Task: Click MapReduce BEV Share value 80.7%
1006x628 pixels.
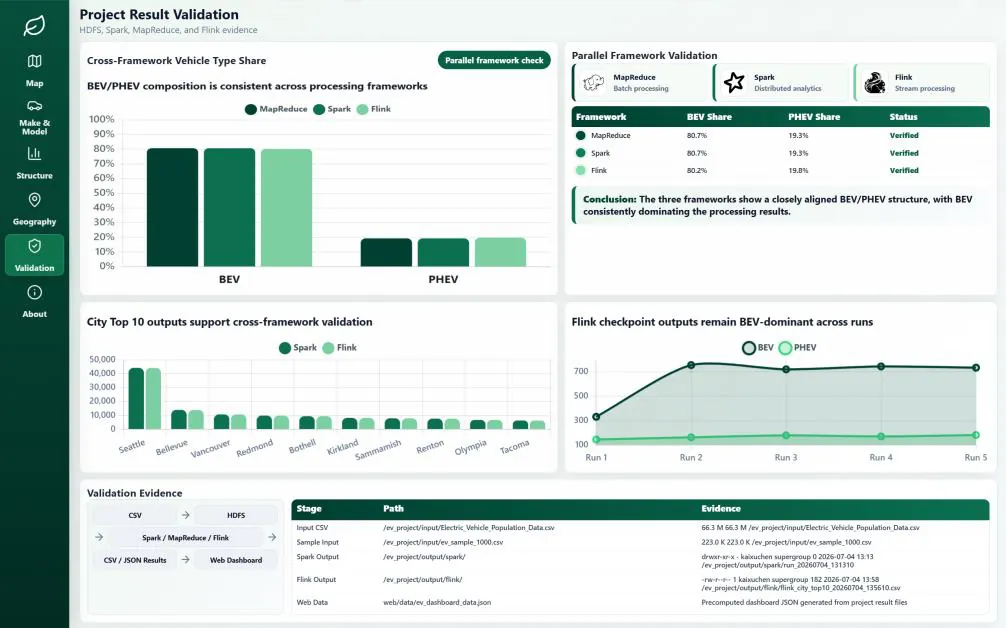Action: 697,135
